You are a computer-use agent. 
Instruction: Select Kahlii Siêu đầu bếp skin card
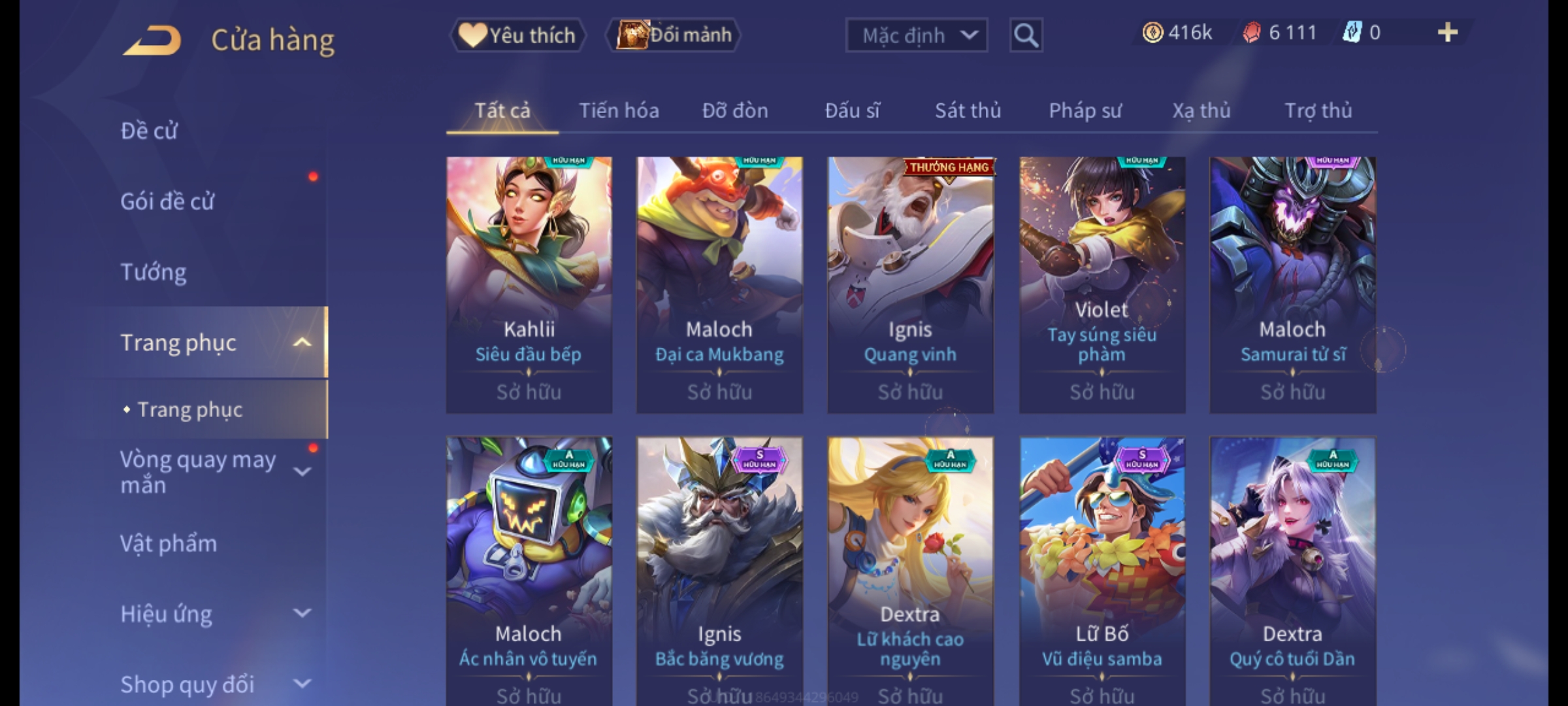529,285
